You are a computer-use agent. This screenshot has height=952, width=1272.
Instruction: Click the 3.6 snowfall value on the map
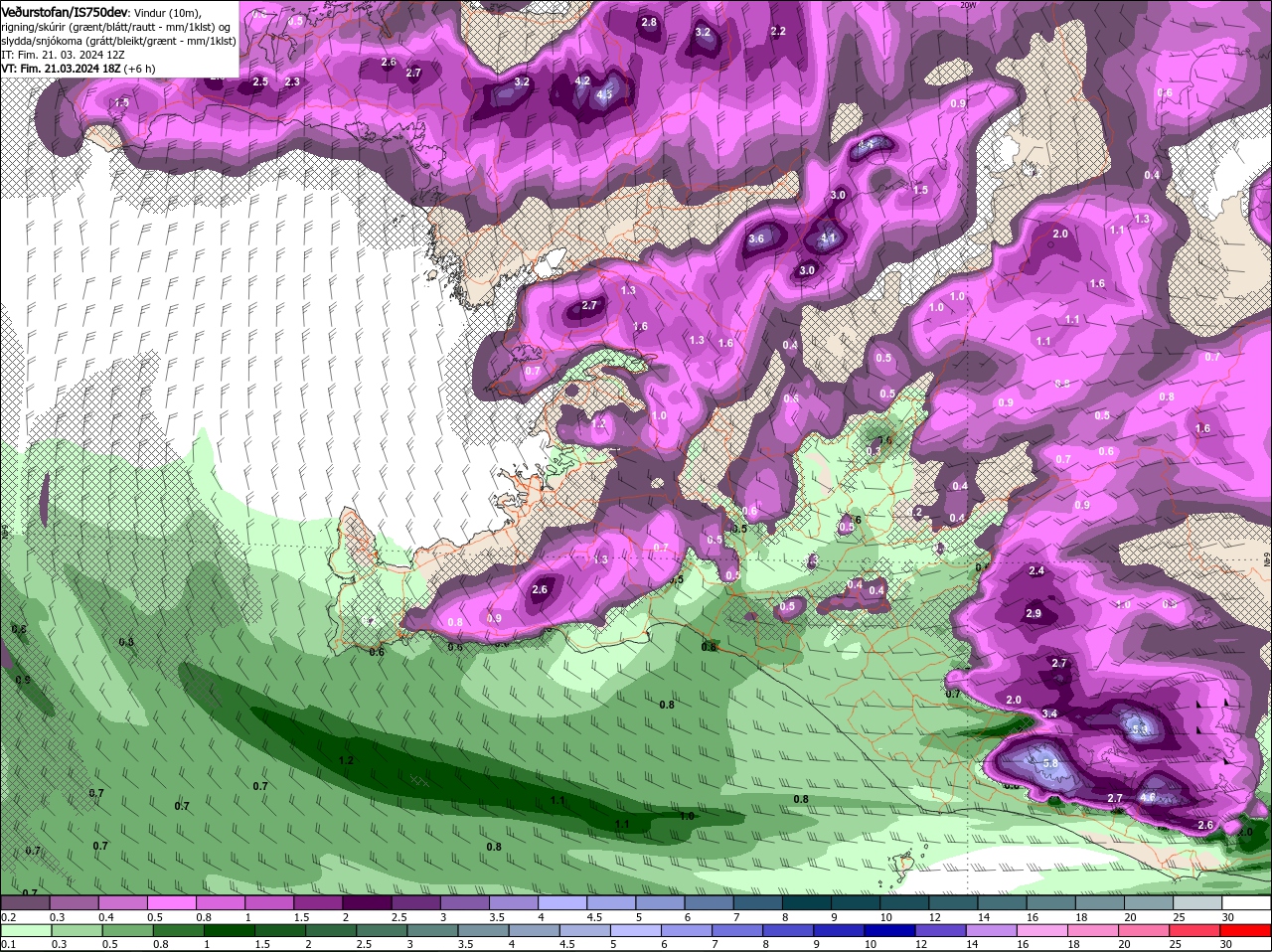tap(756, 238)
